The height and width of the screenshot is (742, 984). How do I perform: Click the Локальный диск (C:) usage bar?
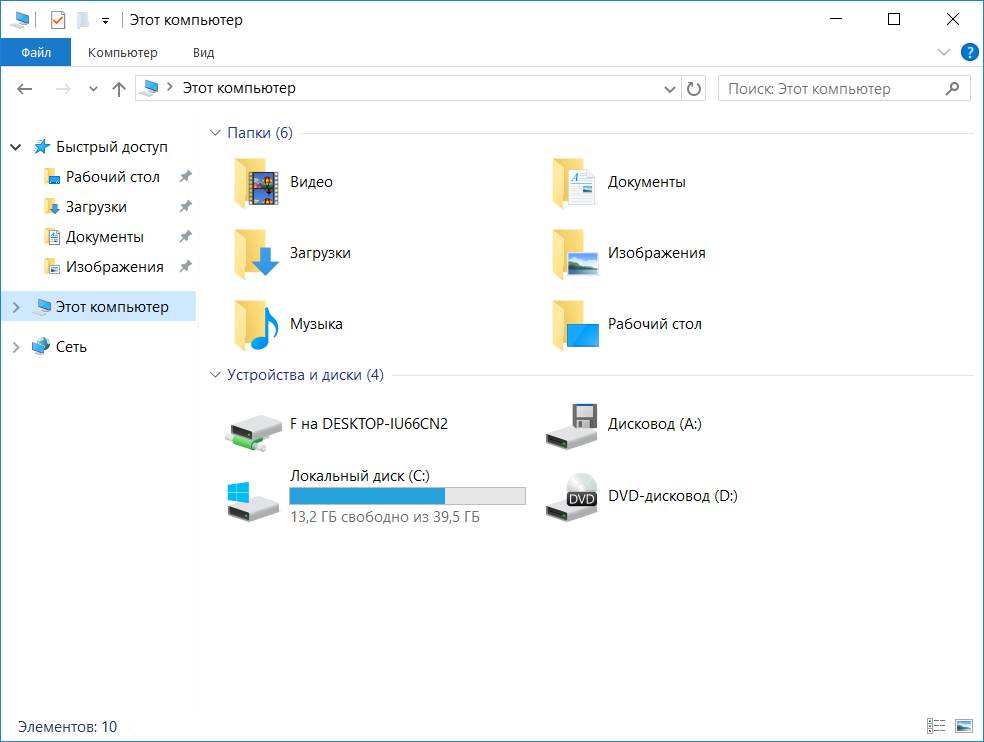click(x=406, y=496)
